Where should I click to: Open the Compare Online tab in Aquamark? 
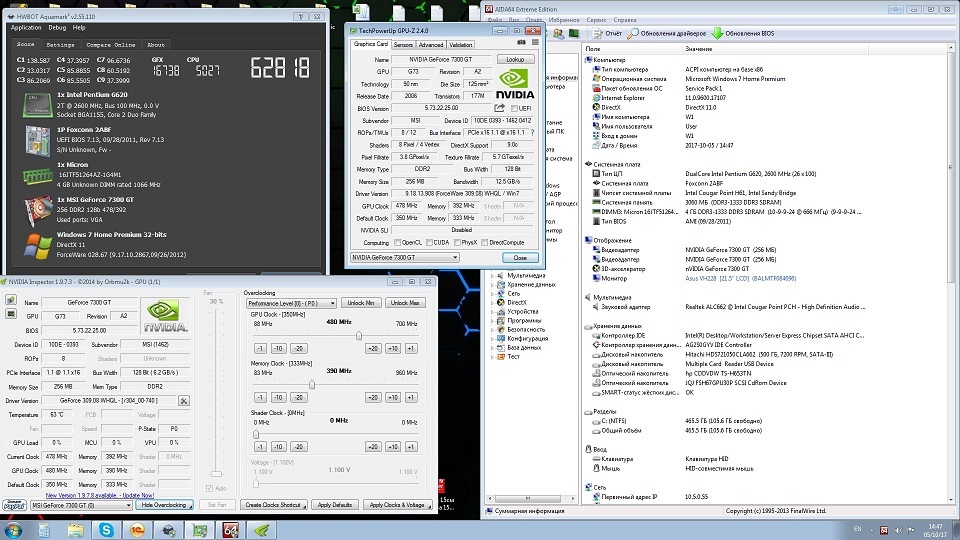point(111,45)
